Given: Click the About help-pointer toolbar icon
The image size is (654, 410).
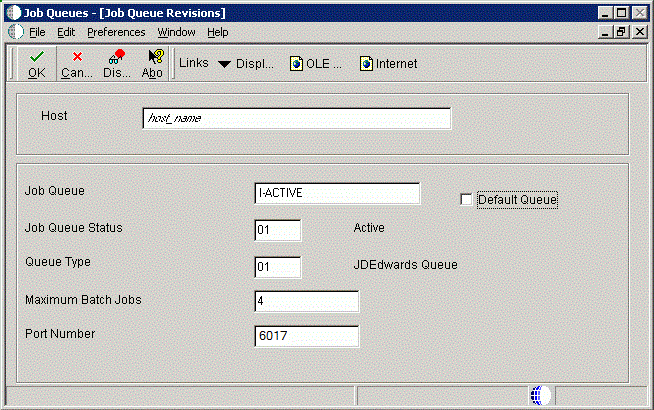Looking at the screenshot, I should [153, 64].
